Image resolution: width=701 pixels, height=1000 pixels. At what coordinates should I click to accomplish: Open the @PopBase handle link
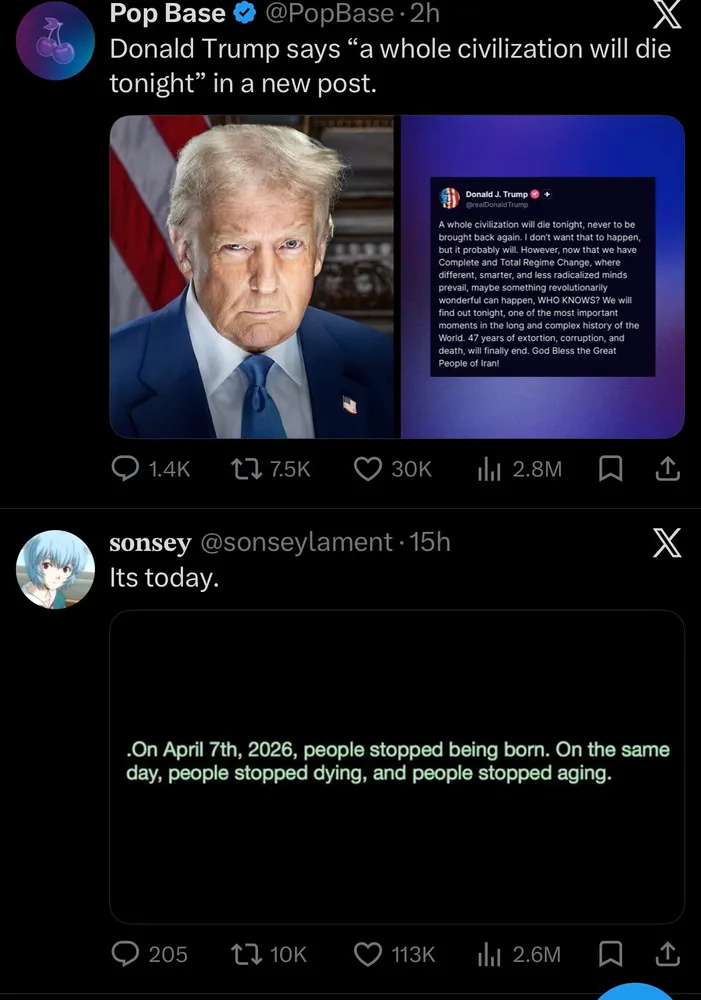[x=329, y=13]
